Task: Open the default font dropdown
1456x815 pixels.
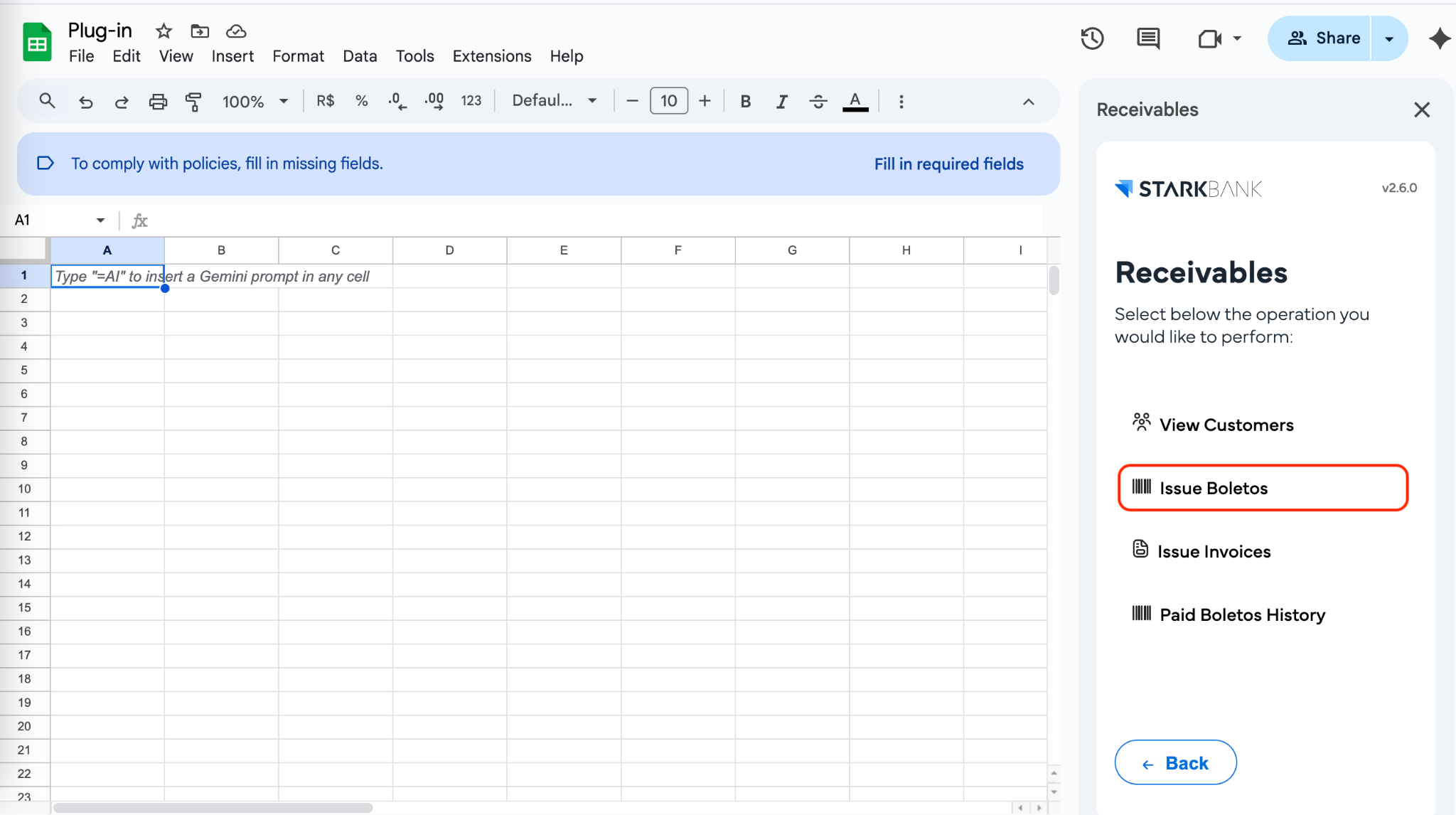Action: point(554,101)
